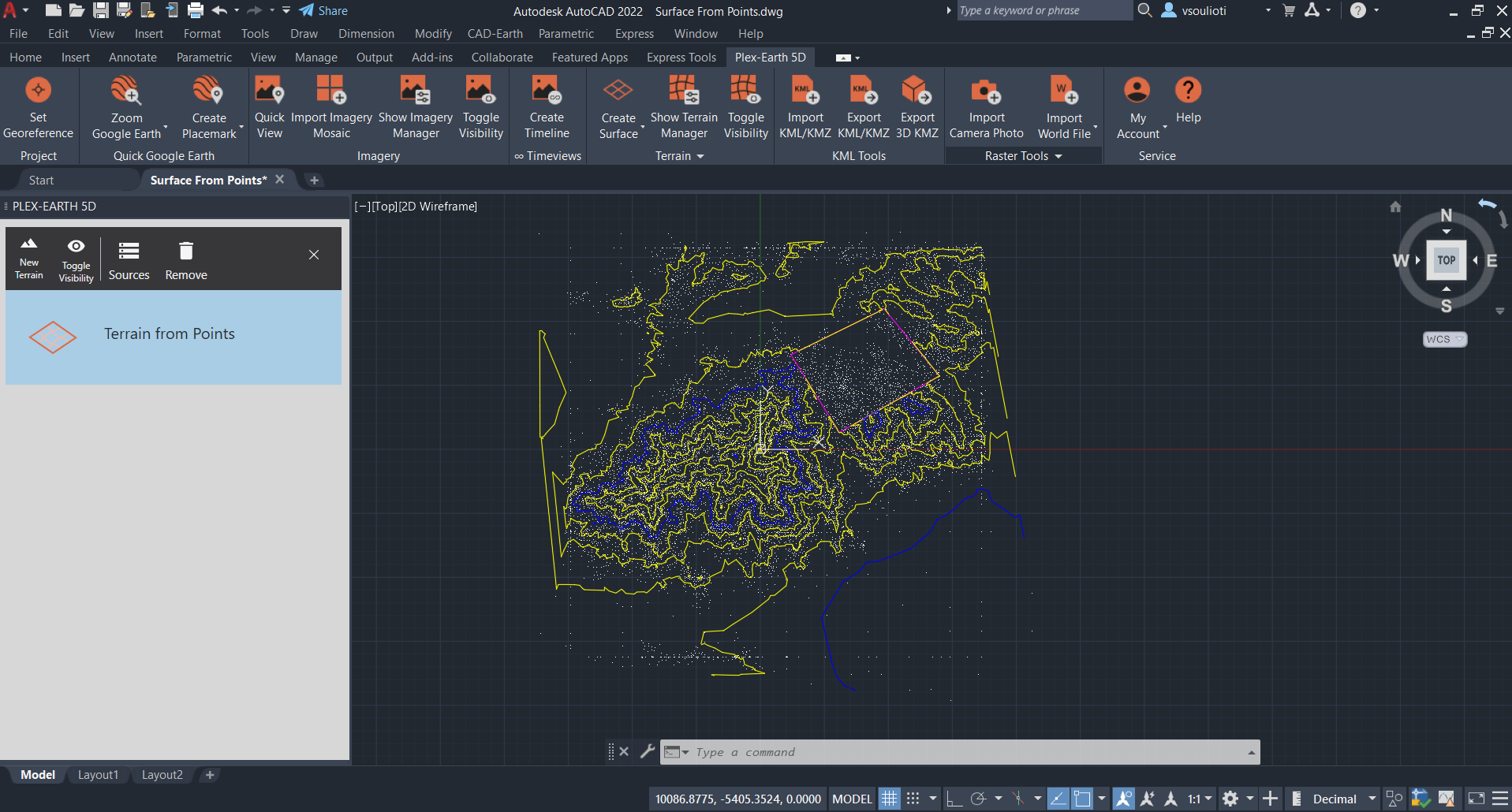
Task: Toggle Visibility eye in terrain panel
Action: tap(76, 260)
